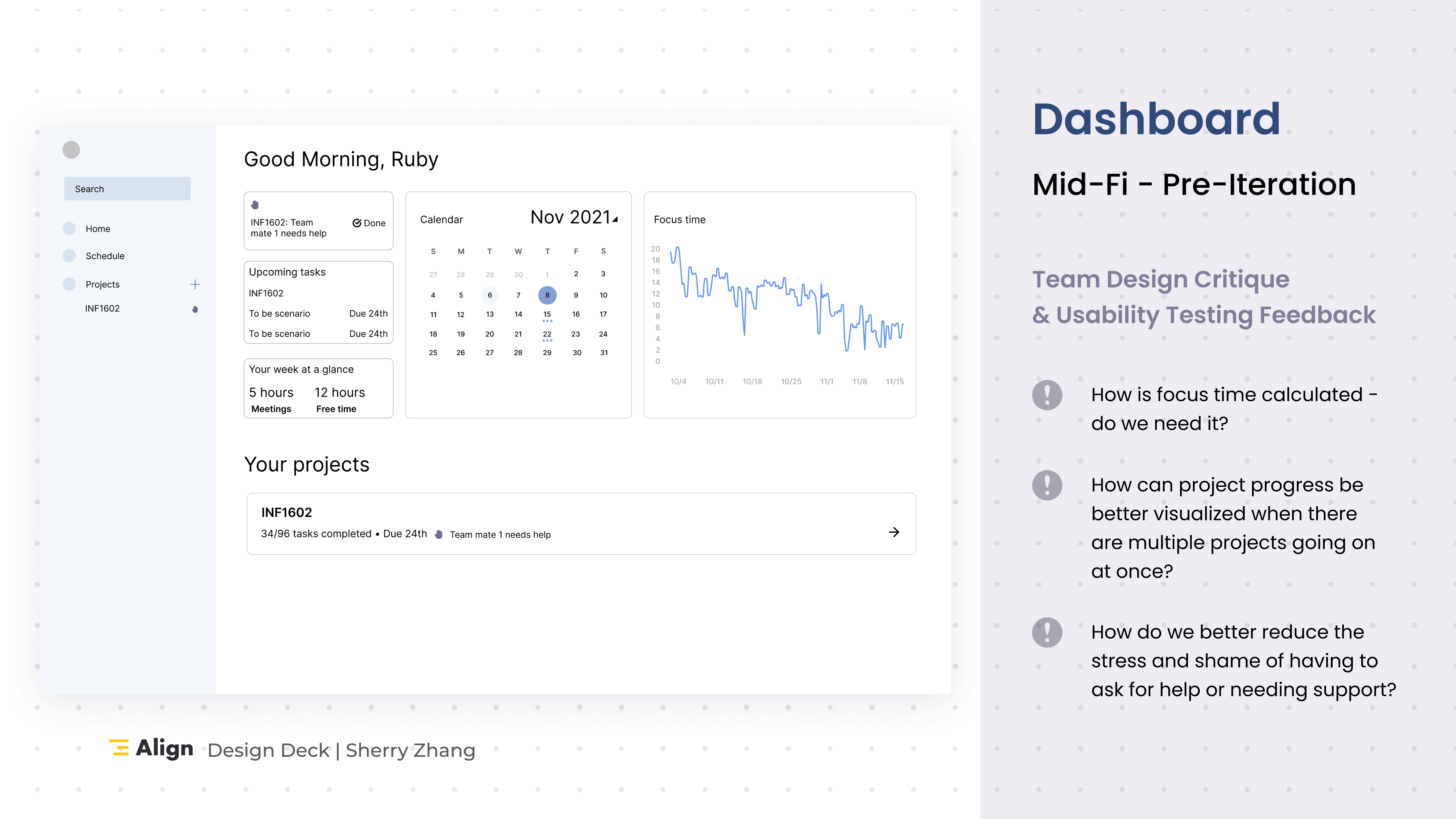The image size is (1456, 819).
Task: Click the first To be scenario task
Action: click(279, 314)
